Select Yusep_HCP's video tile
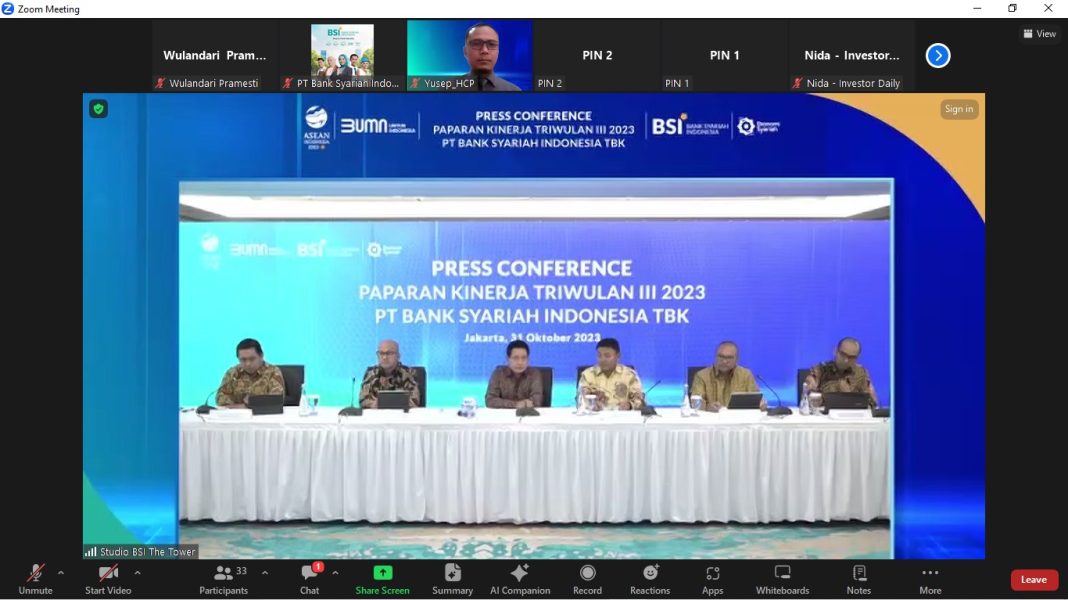This screenshot has height=600, width=1068. 469,56
